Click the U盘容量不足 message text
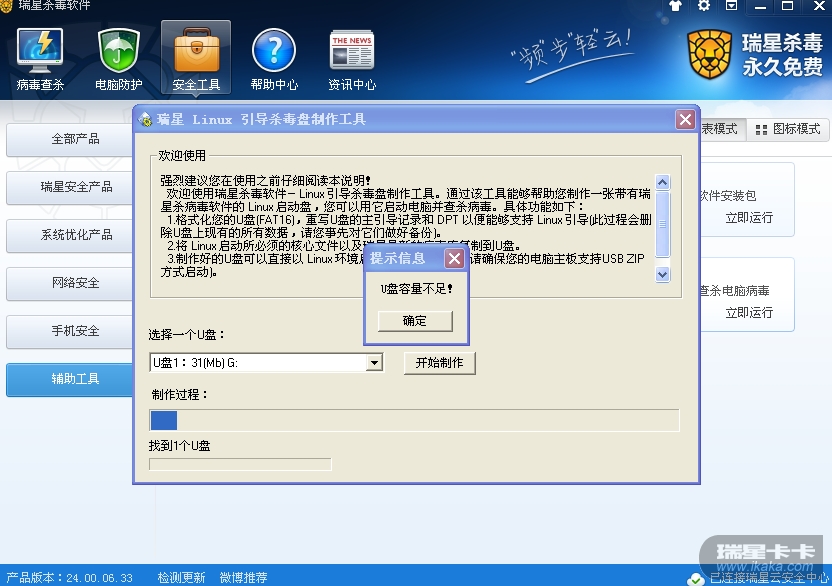This screenshot has height=586, width=832. [416, 289]
